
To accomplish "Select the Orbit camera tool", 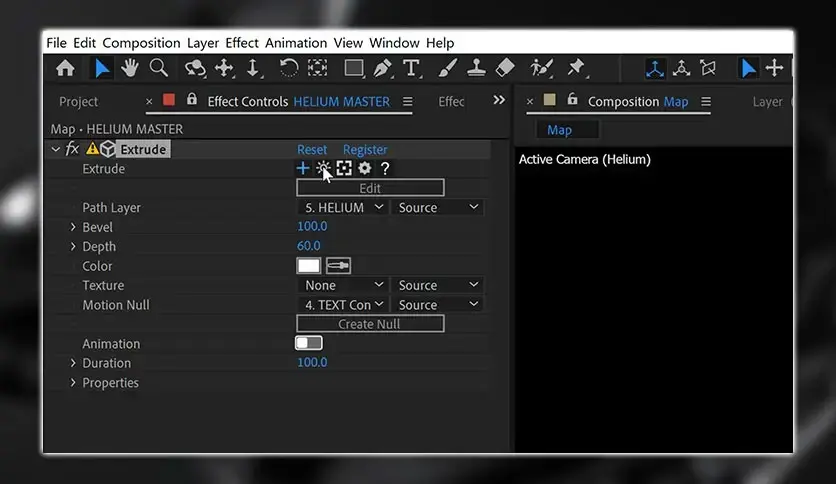I will 195,68.
